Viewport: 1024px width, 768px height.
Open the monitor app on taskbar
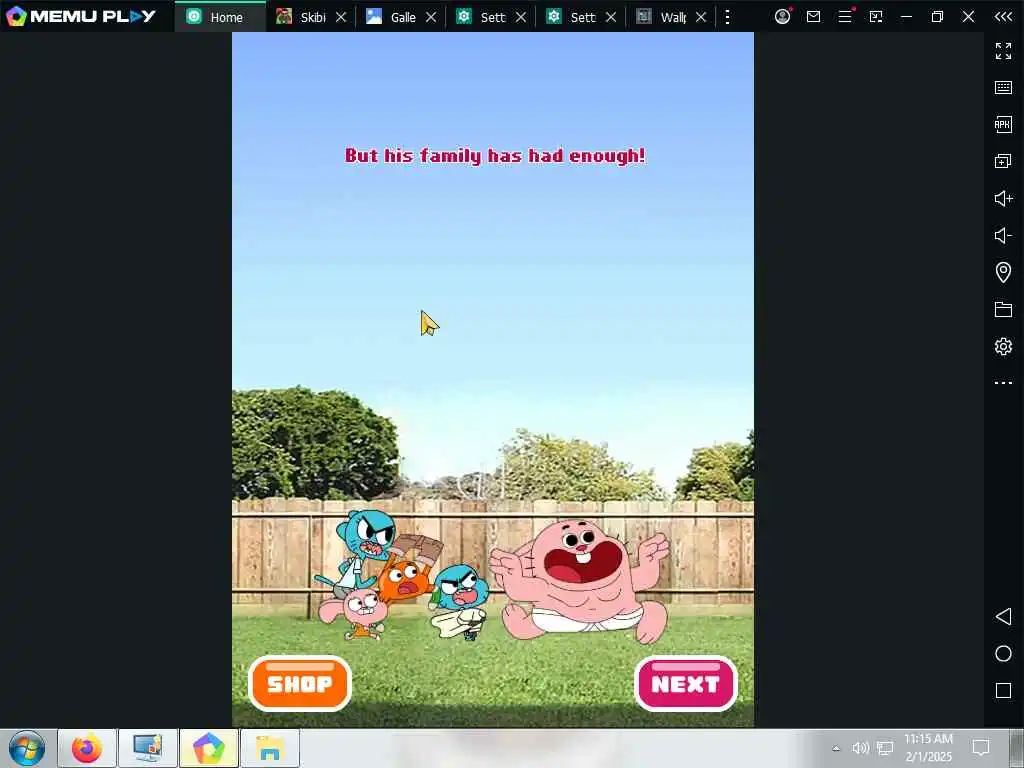pyautogui.click(x=148, y=748)
